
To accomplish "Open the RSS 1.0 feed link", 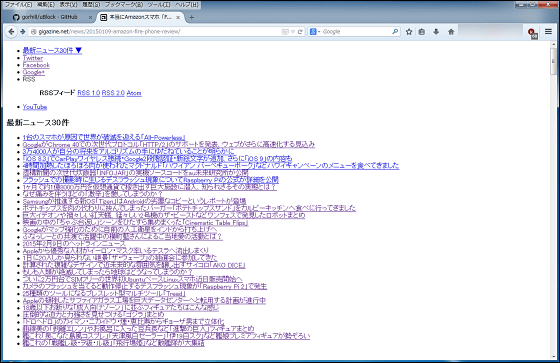I will pyautogui.click(x=89, y=93).
